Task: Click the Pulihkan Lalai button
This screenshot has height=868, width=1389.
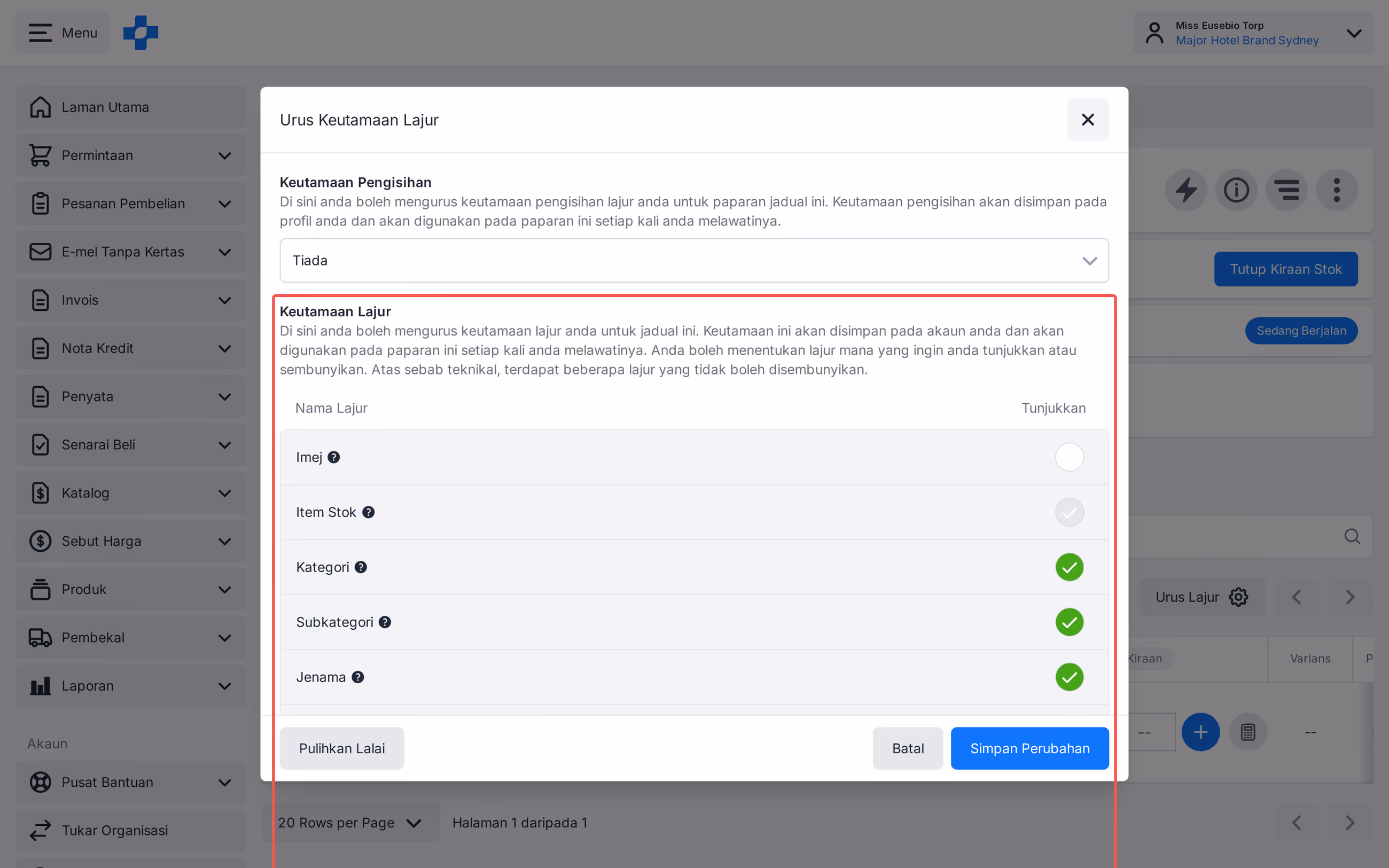Action: coord(342,748)
